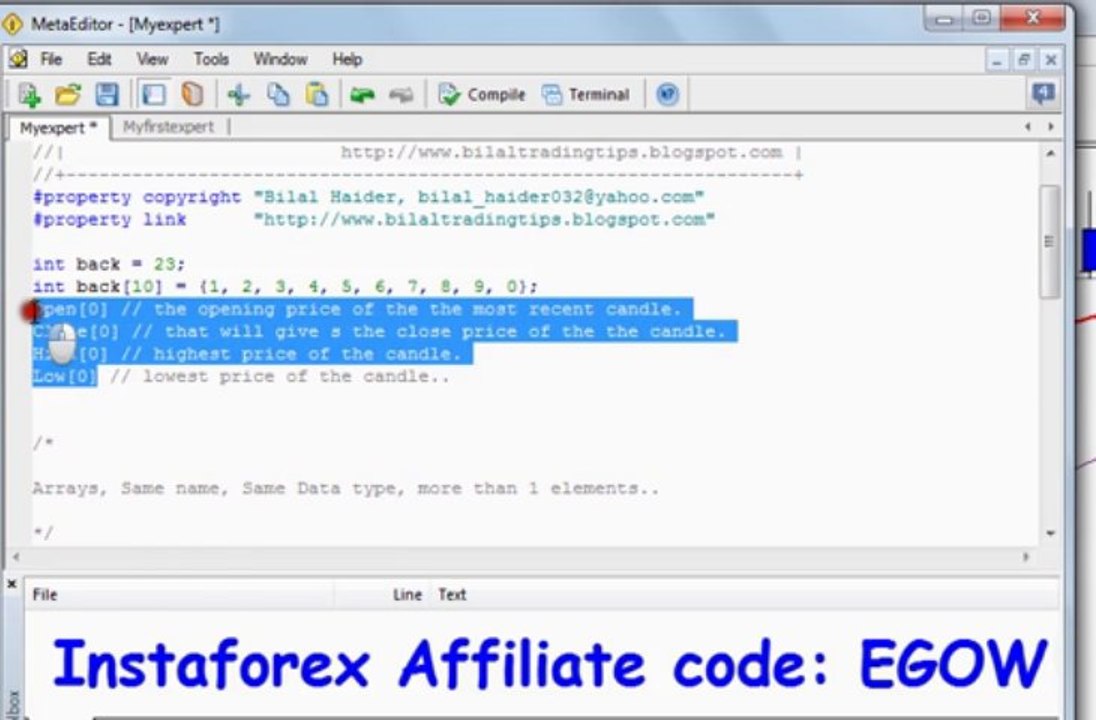Click the Cut toolbar icon
The image size is (1096, 720).
(239, 94)
